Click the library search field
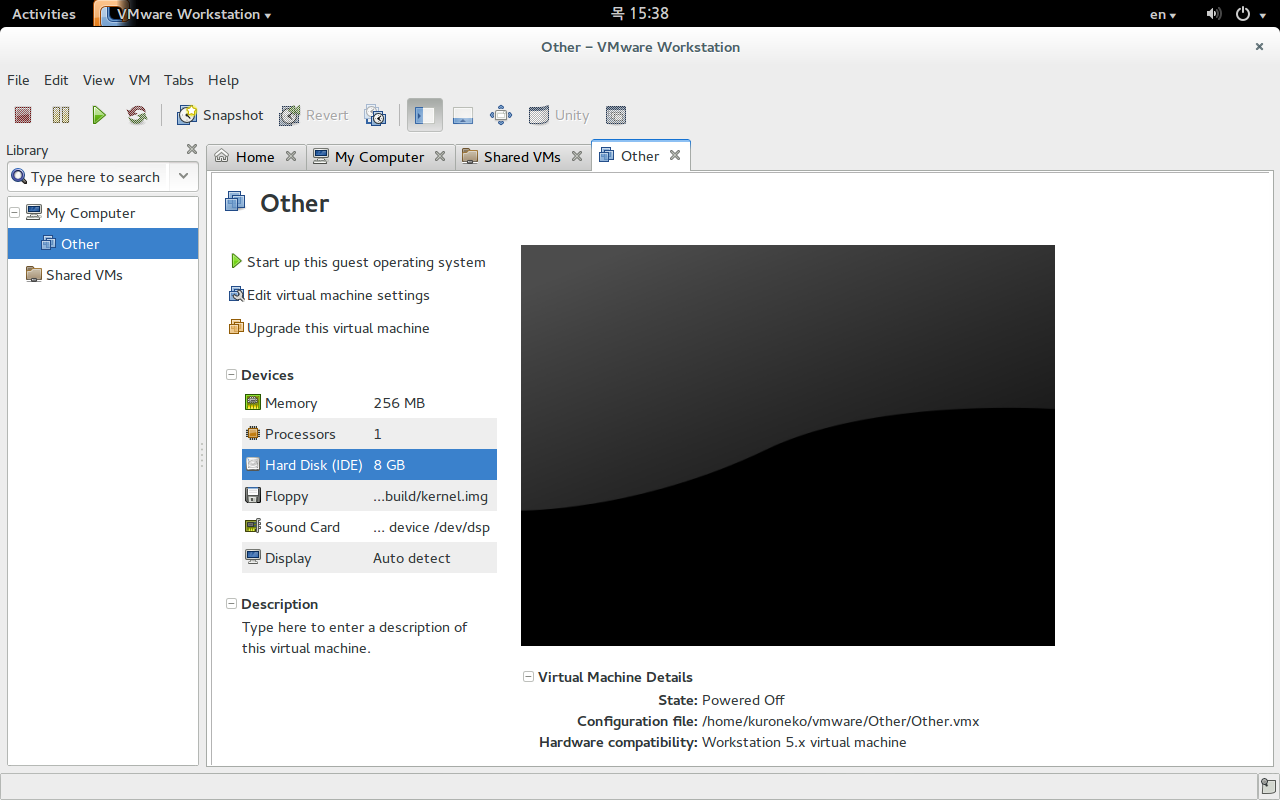 (89, 177)
